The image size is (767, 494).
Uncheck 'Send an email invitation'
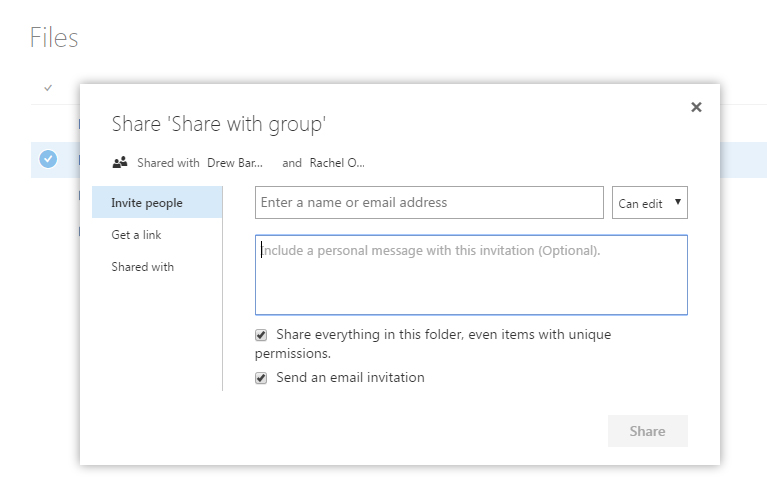point(261,378)
